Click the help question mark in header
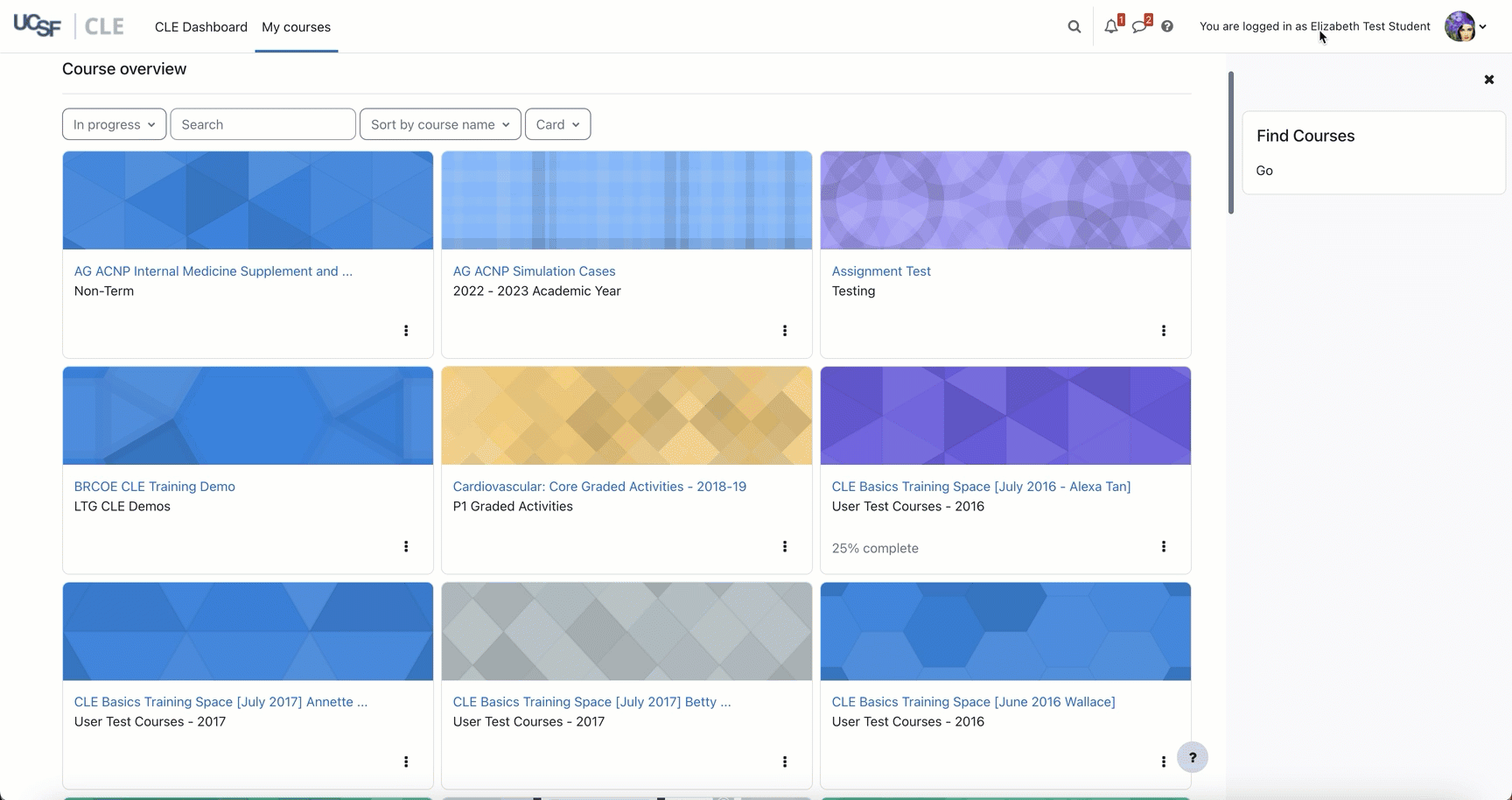This screenshot has height=800, width=1512. 1167,26
